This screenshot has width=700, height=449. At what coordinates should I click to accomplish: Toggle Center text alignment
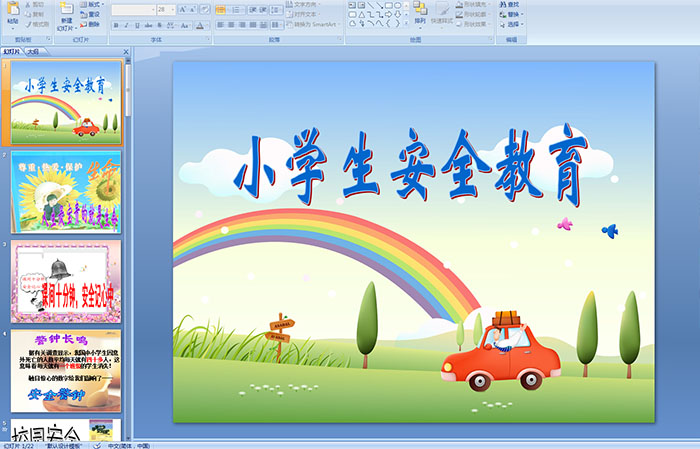click(231, 25)
